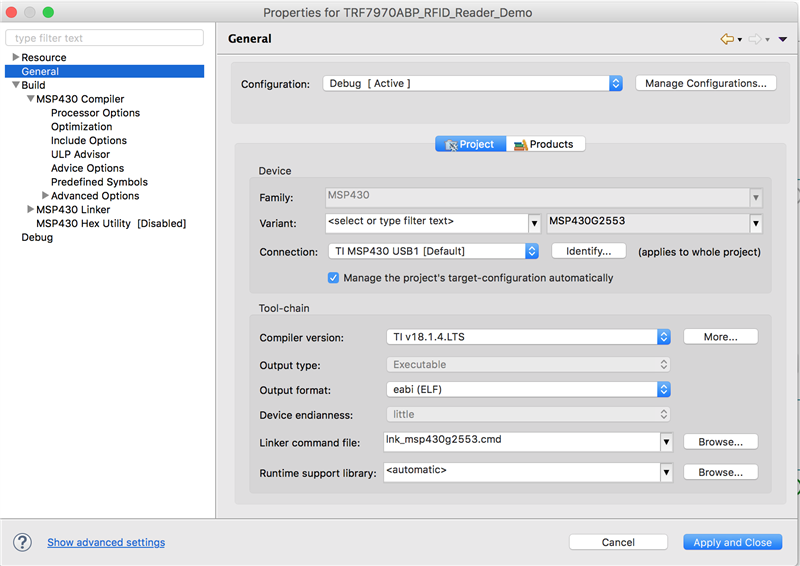This screenshot has width=800, height=566.
Task: Select Predefined Symbols in the tree
Action: (x=99, y=182)
